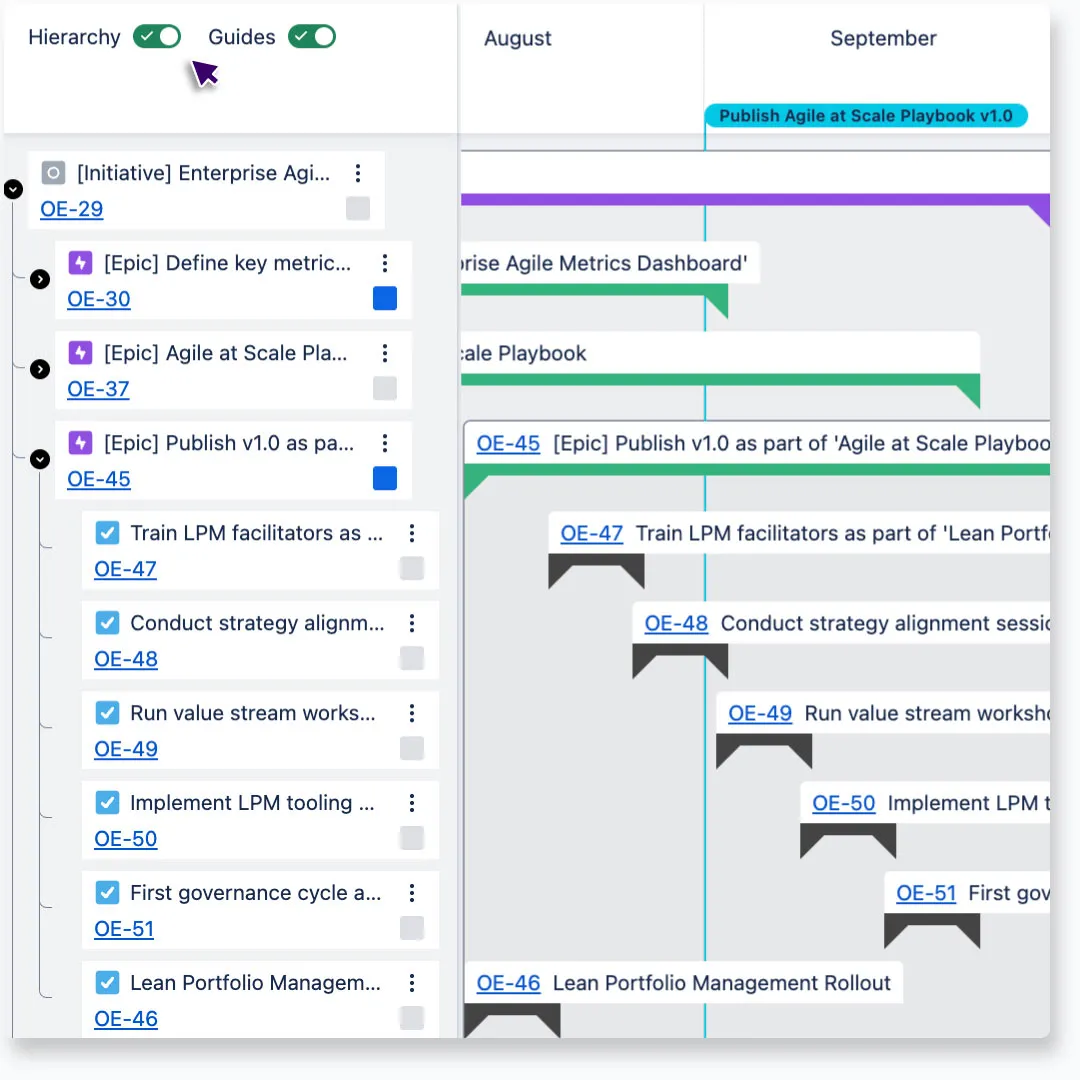
Task: Expand the OE-37 Agile at Scale epic
Action: (x=40, y=369)
